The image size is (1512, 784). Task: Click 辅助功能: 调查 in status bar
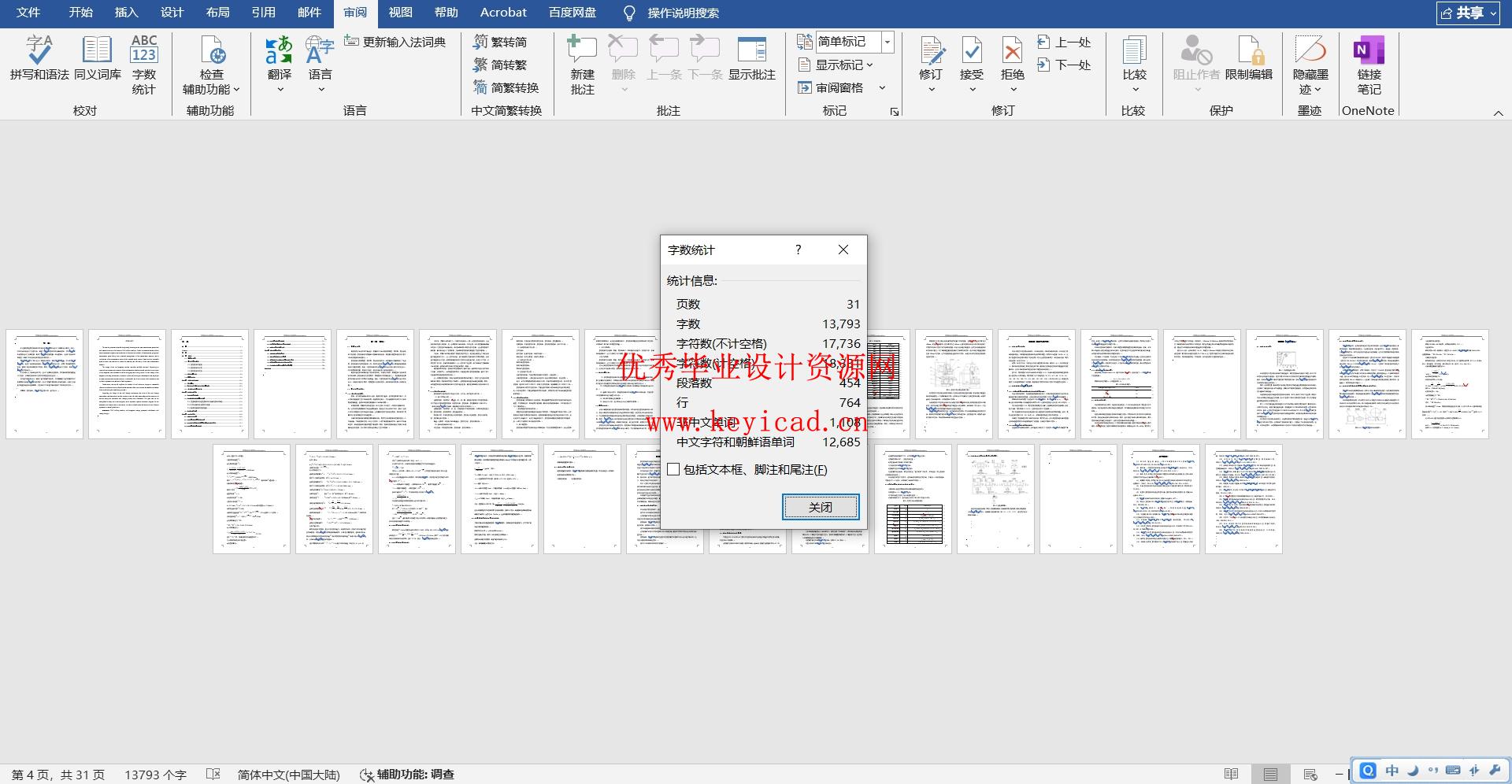[407, 775]
